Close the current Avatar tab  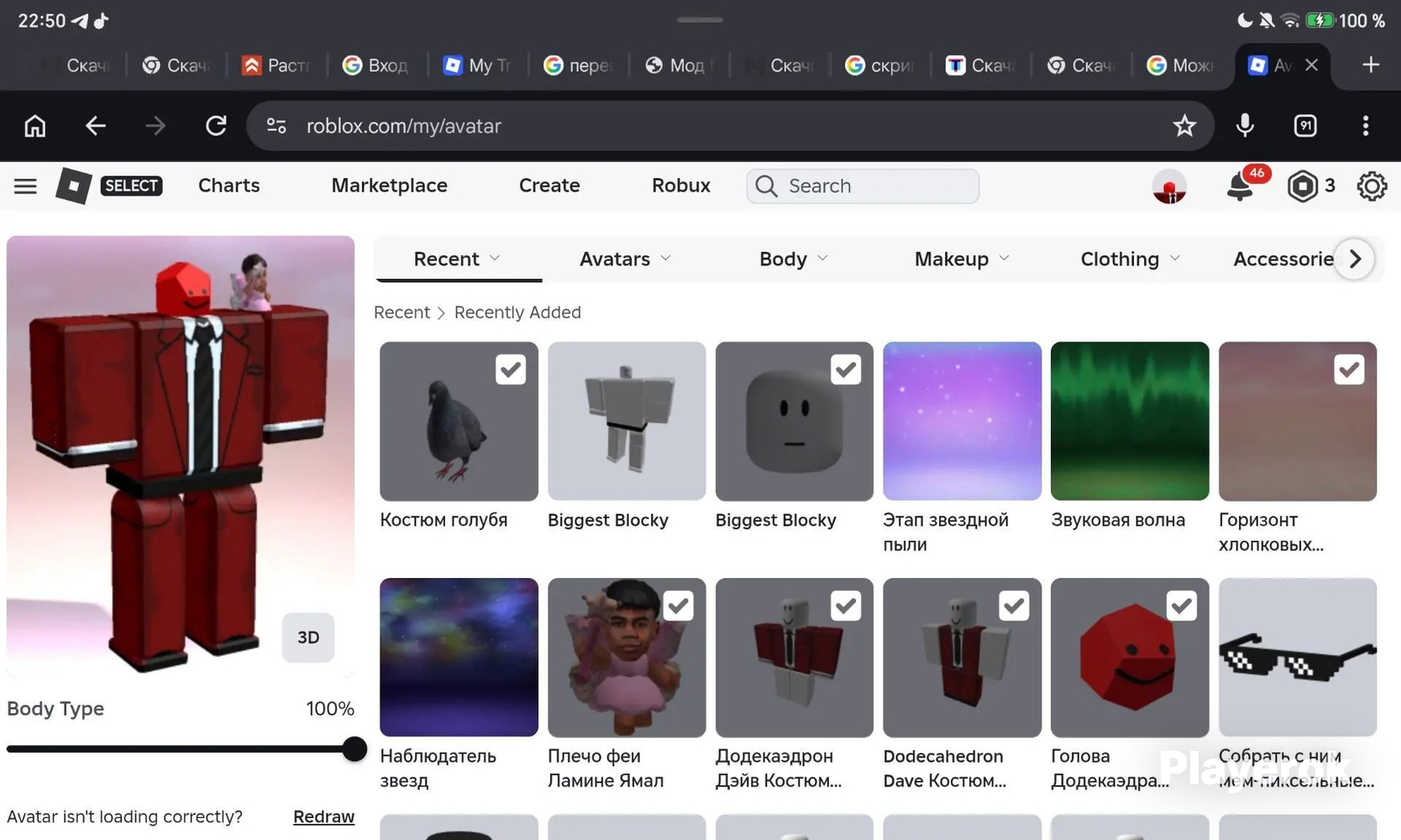click(1312, 65)
